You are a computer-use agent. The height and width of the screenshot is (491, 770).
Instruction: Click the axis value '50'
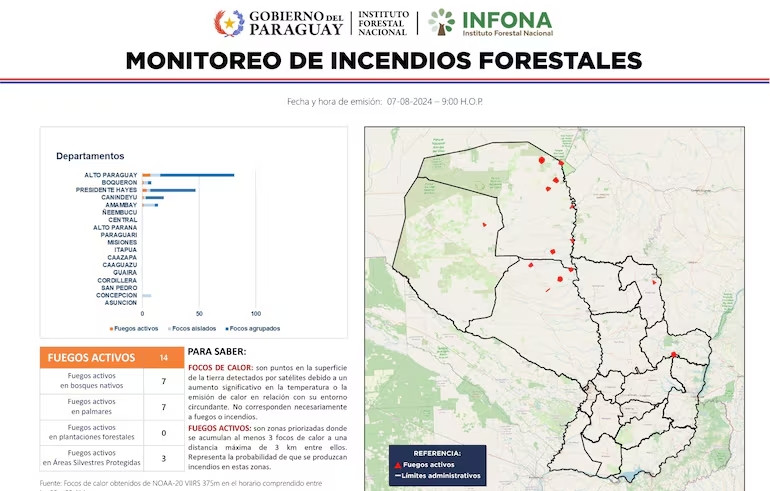tap(199, 314)
